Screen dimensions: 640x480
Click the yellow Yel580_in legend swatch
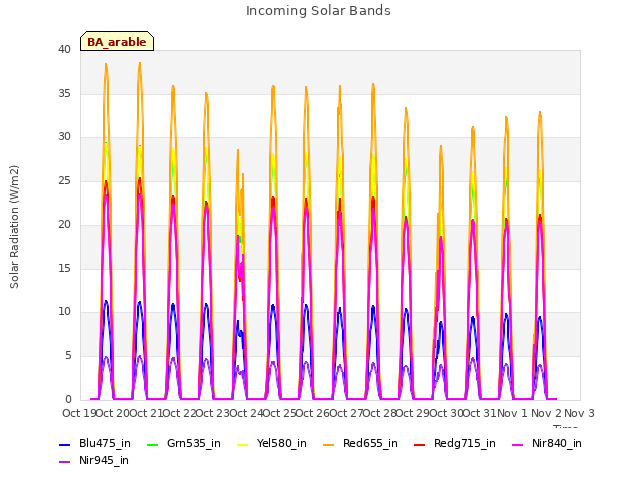pyautogui.click(x=242, y=444)
